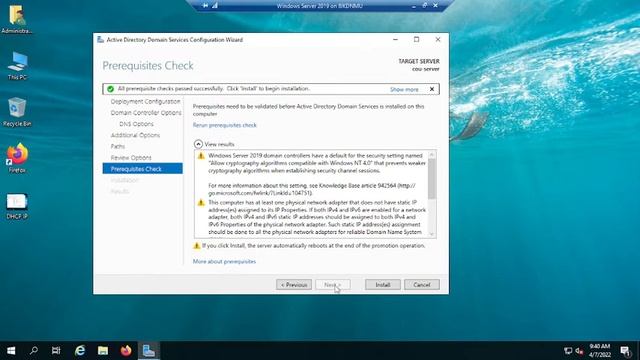640x360 pixels.
Task: Click the green success check icon
Action: click(110, 89)
